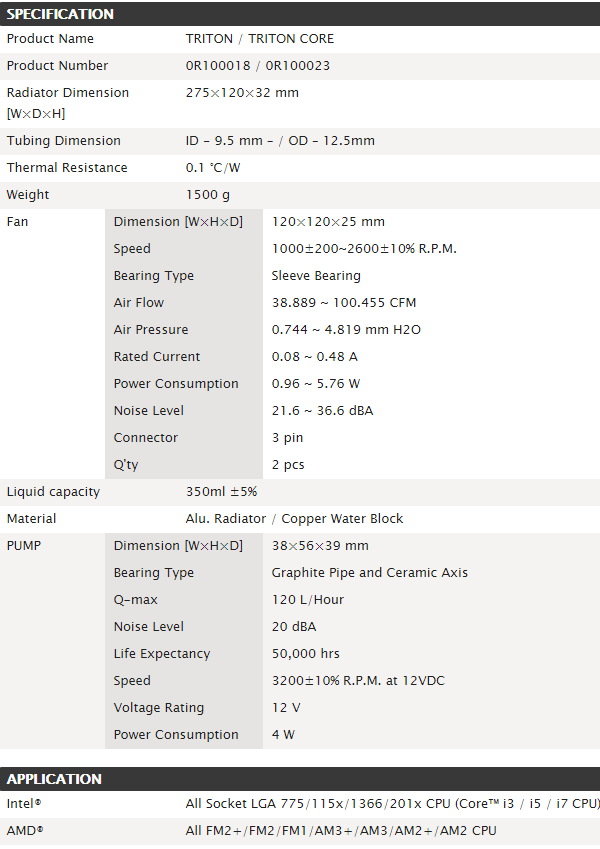The height and width of the screenshot is (849, 600).
Task: Select pump dimension '38×56×39 mm'
Action: [x=320, y=546]
